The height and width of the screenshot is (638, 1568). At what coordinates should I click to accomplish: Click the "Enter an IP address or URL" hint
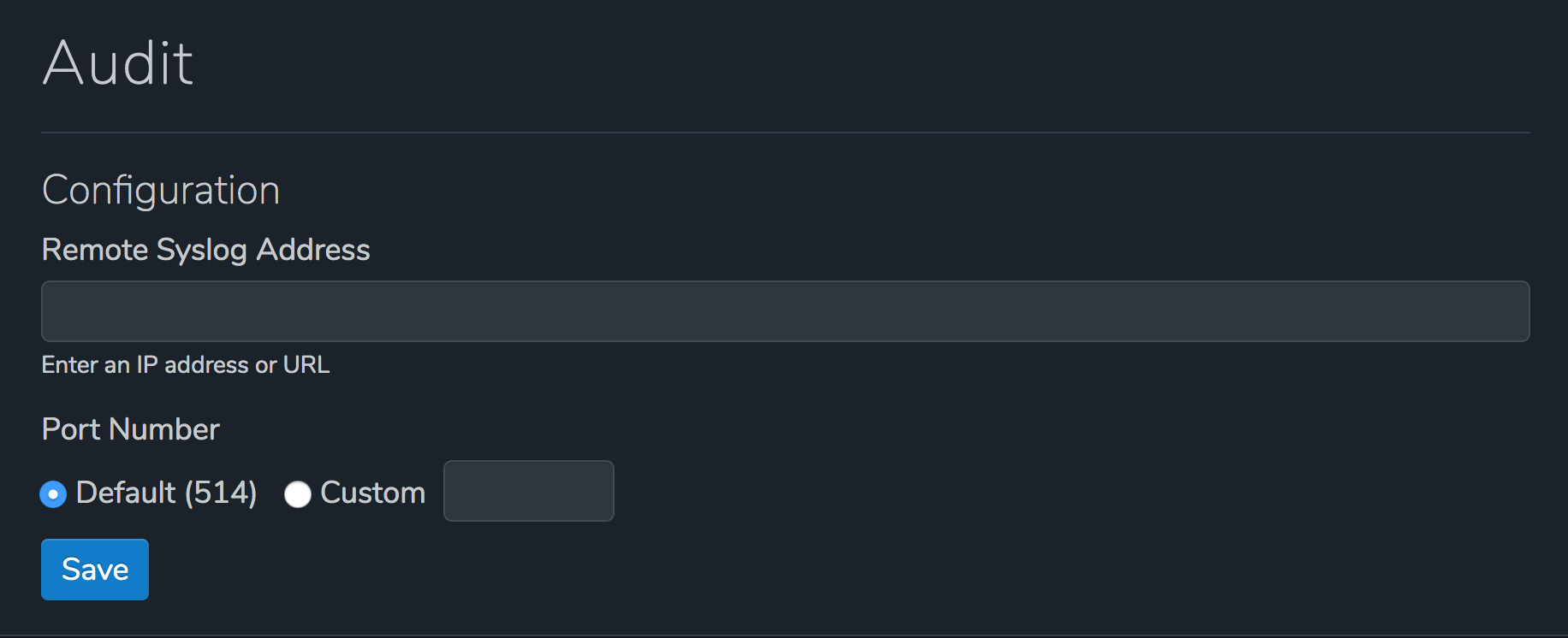coord(186,365)
